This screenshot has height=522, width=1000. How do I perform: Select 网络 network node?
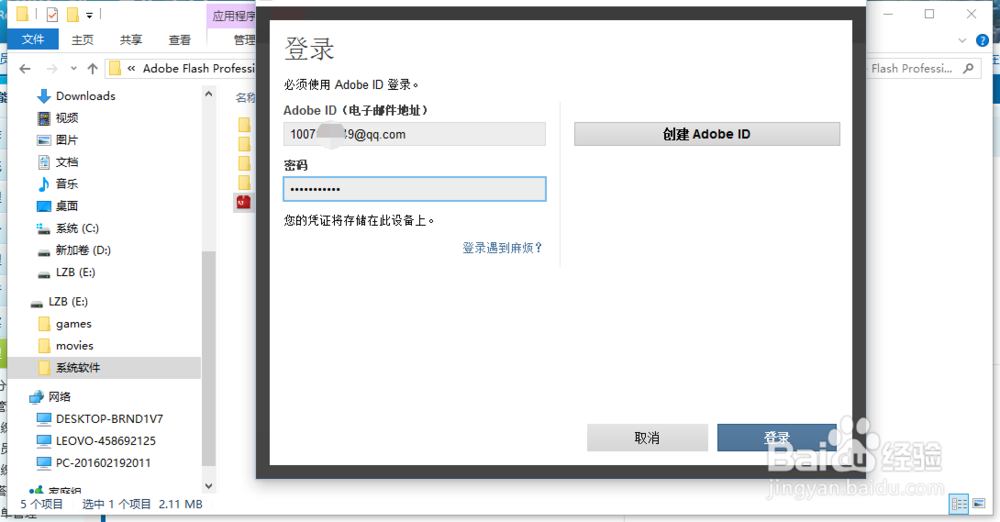tap(59, 397)
